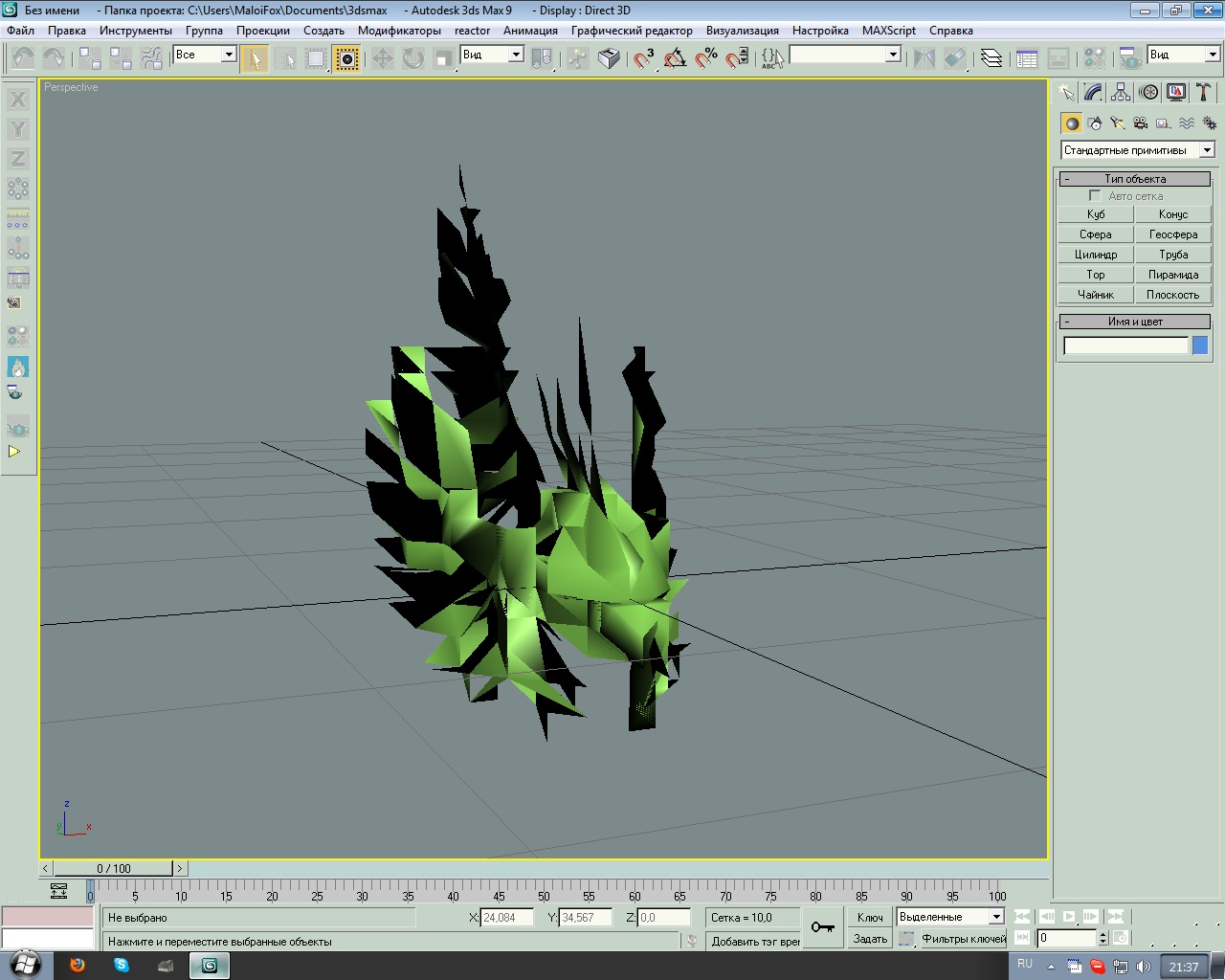Open the reference coordinate 'Вид' dropdown
Viewport: 1225px width, 980px height.
coord(492,55)
